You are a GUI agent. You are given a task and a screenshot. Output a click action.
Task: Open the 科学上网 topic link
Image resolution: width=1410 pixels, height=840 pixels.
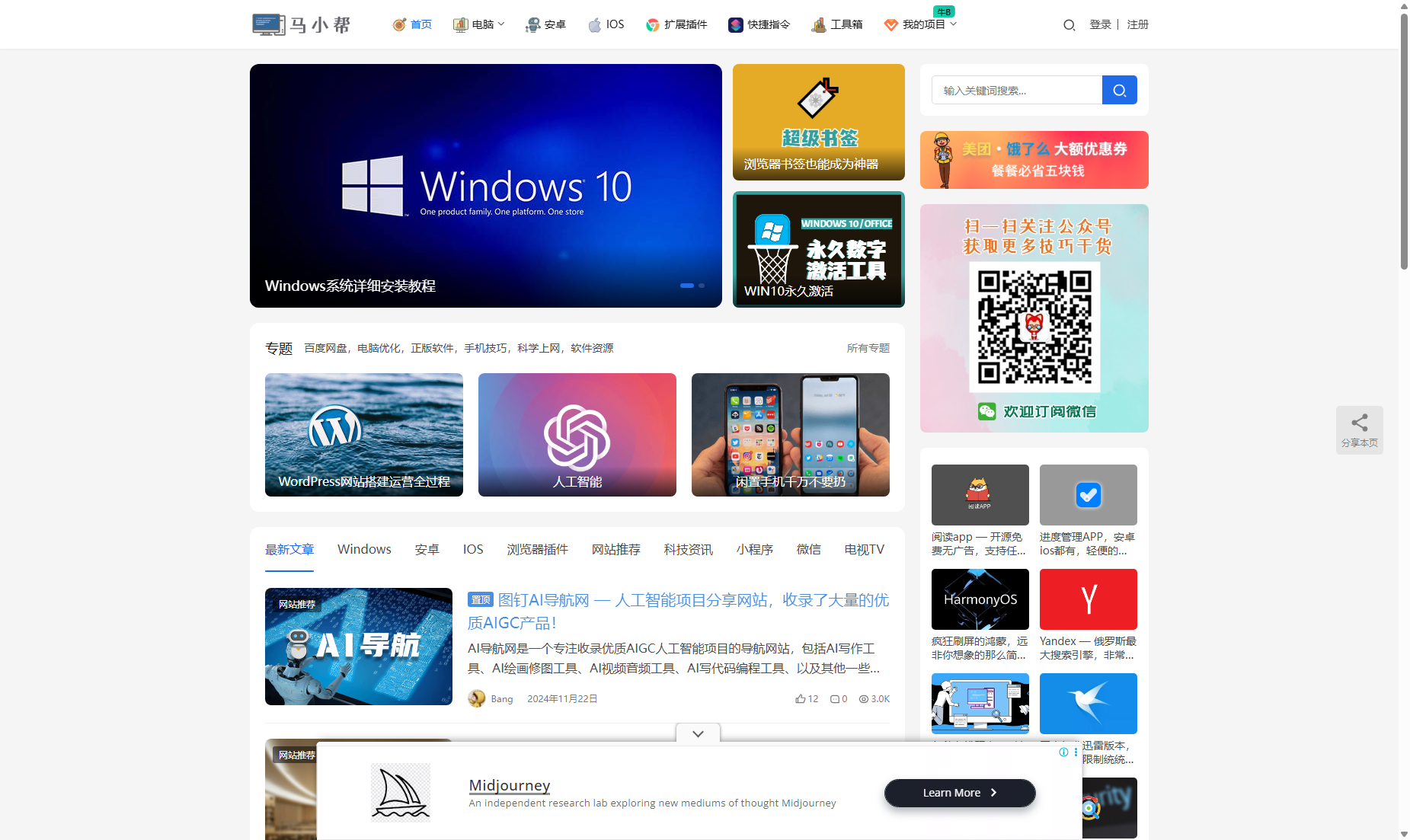(x=539, y=348)
